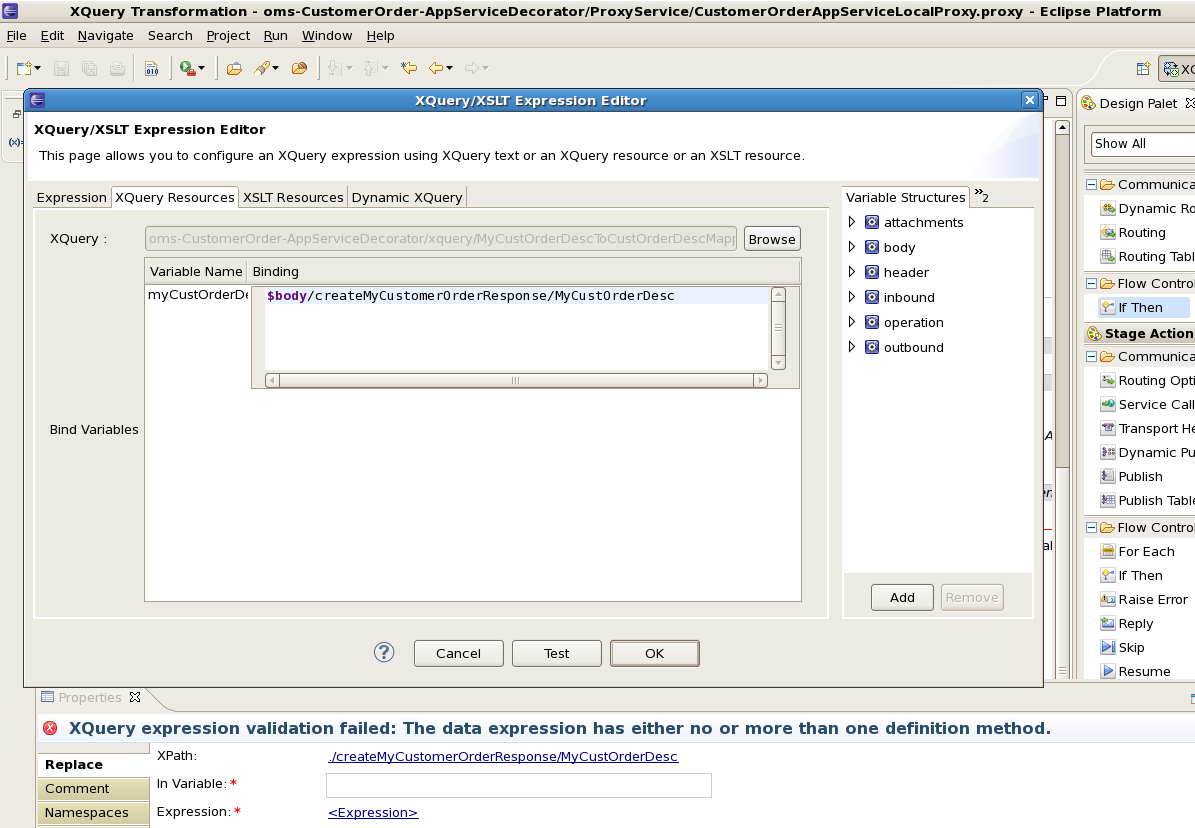Click the binding editor vertical scrollbar
The image size is (1195, 828).
pos(778,328)
